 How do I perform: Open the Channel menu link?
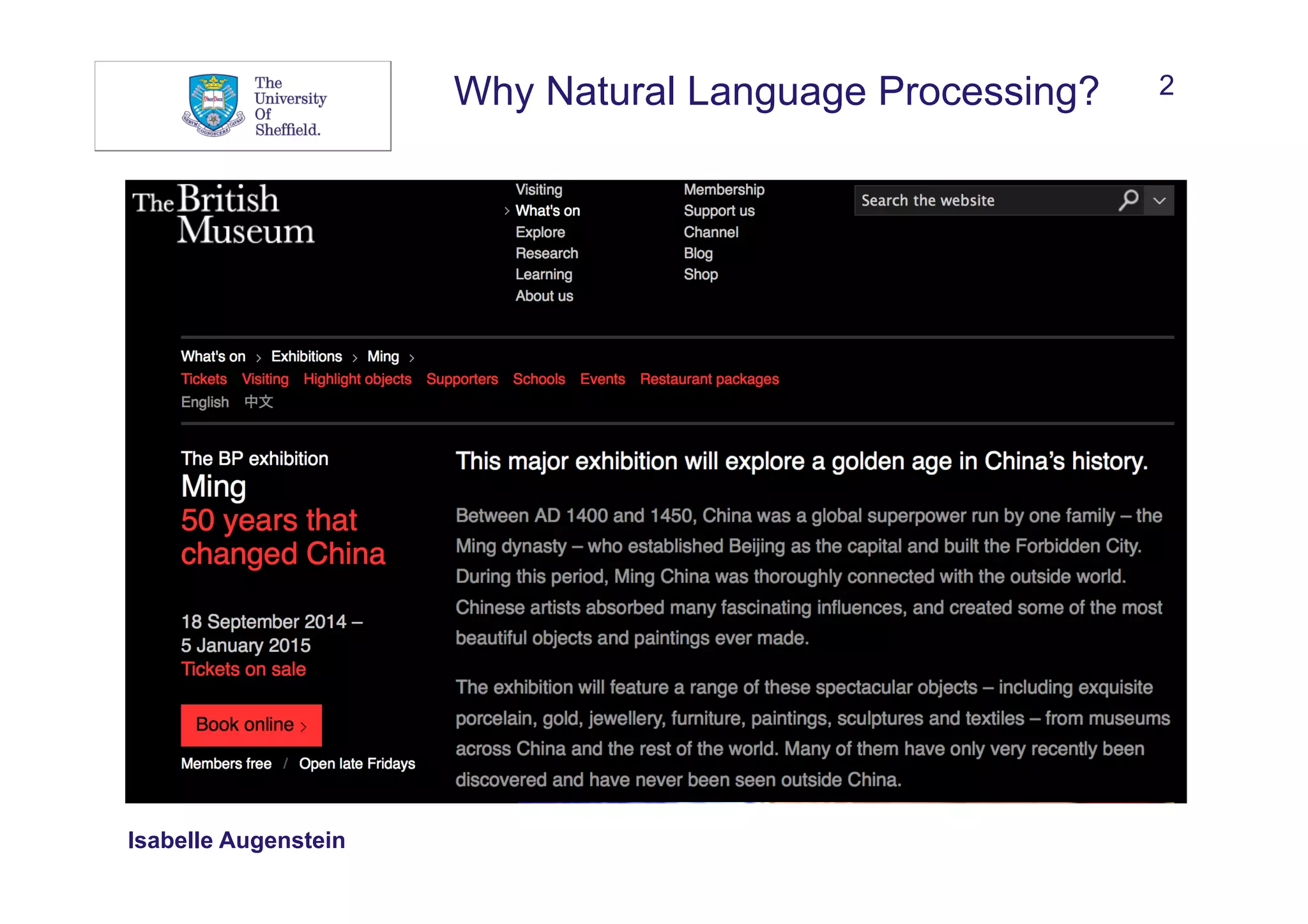pos(711,232)
